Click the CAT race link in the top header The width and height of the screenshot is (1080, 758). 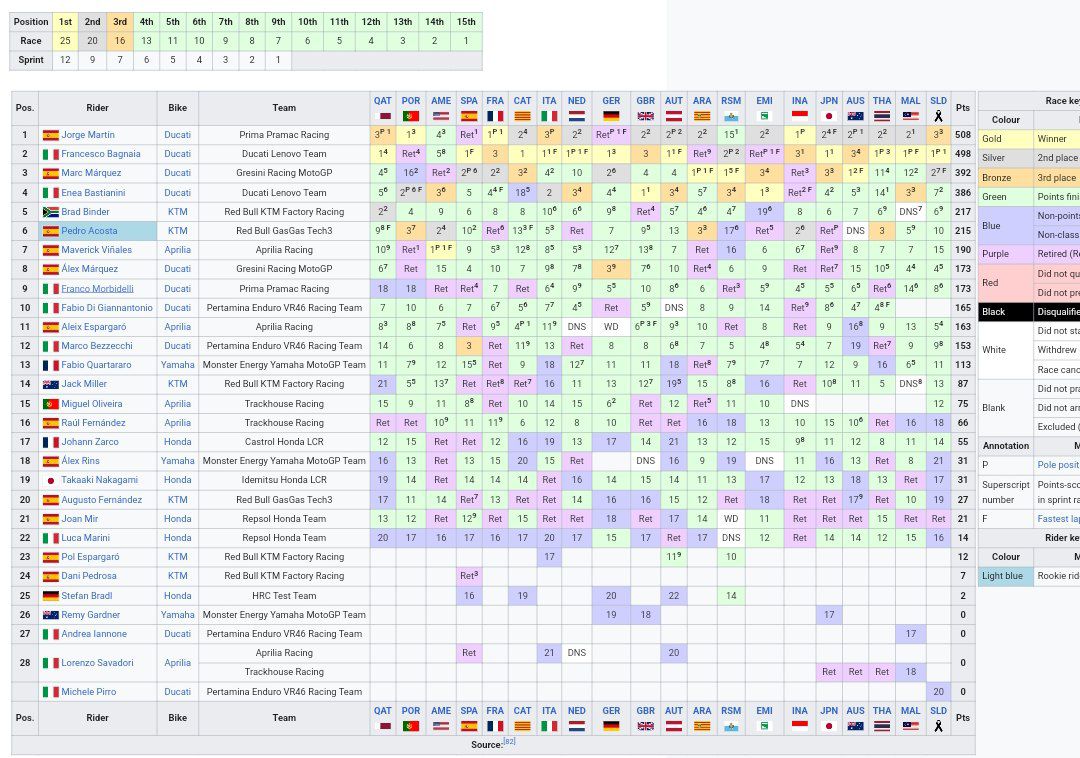(x=522, y=101)
